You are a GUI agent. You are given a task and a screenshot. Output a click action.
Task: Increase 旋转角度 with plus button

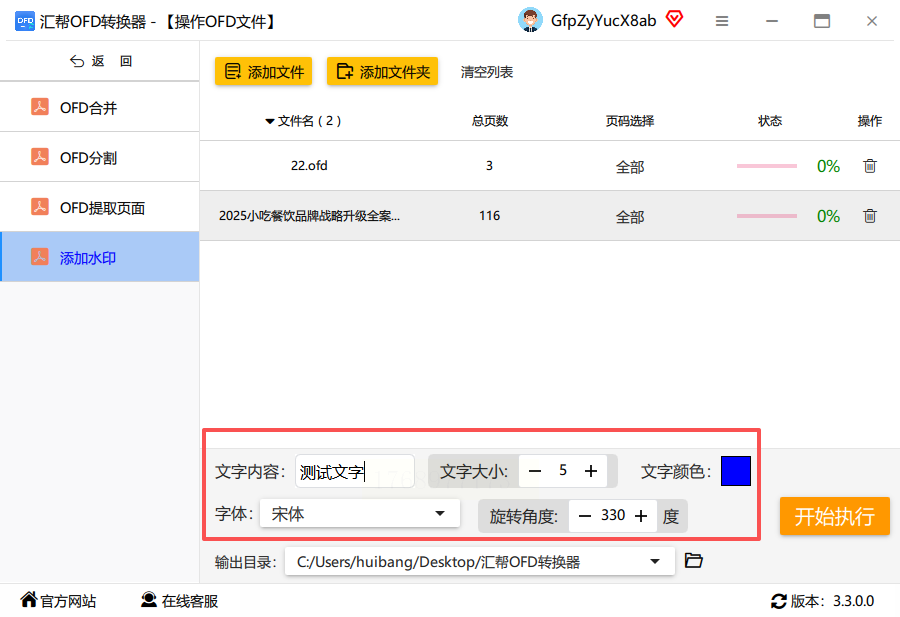(x=641, y=516)
